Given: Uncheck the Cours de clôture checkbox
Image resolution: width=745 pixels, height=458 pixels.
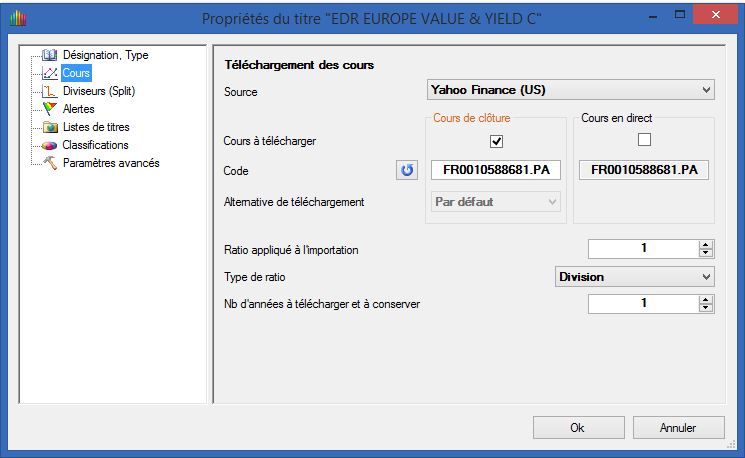Looking at the screenshot, I should [496, 141].
